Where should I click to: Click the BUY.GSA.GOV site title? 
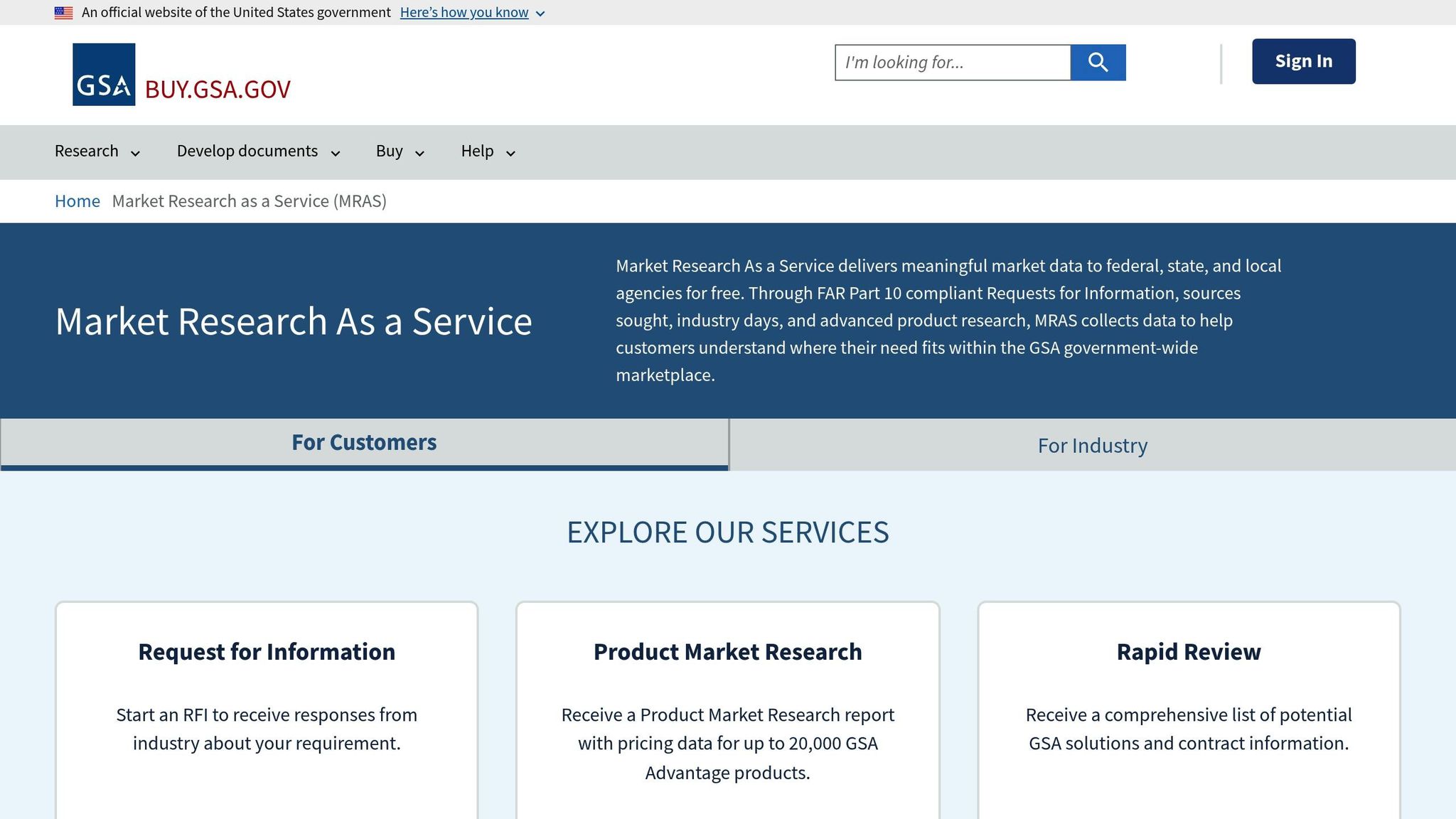218,90
